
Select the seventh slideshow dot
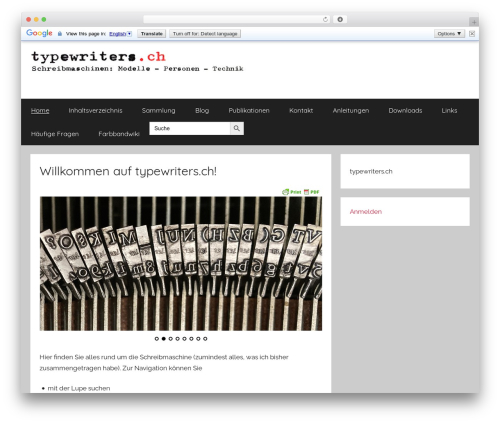(x=198, y=339)
